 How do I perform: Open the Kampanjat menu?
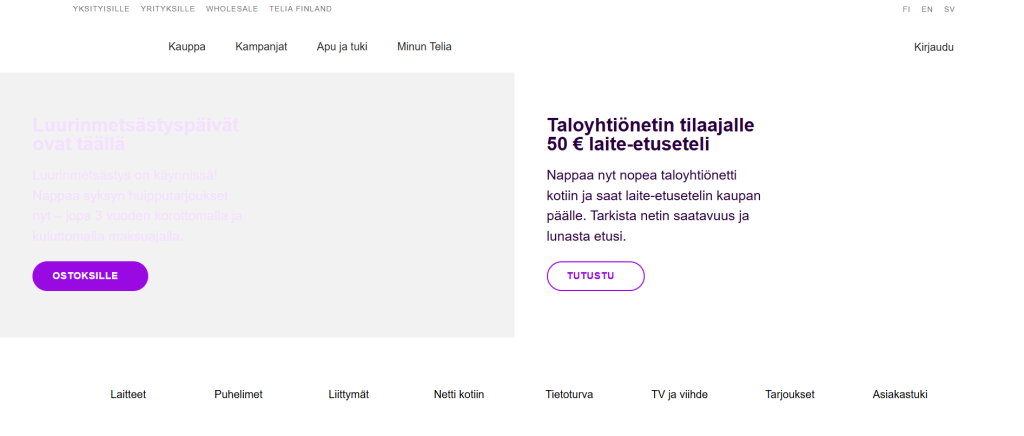click(261, 47)
